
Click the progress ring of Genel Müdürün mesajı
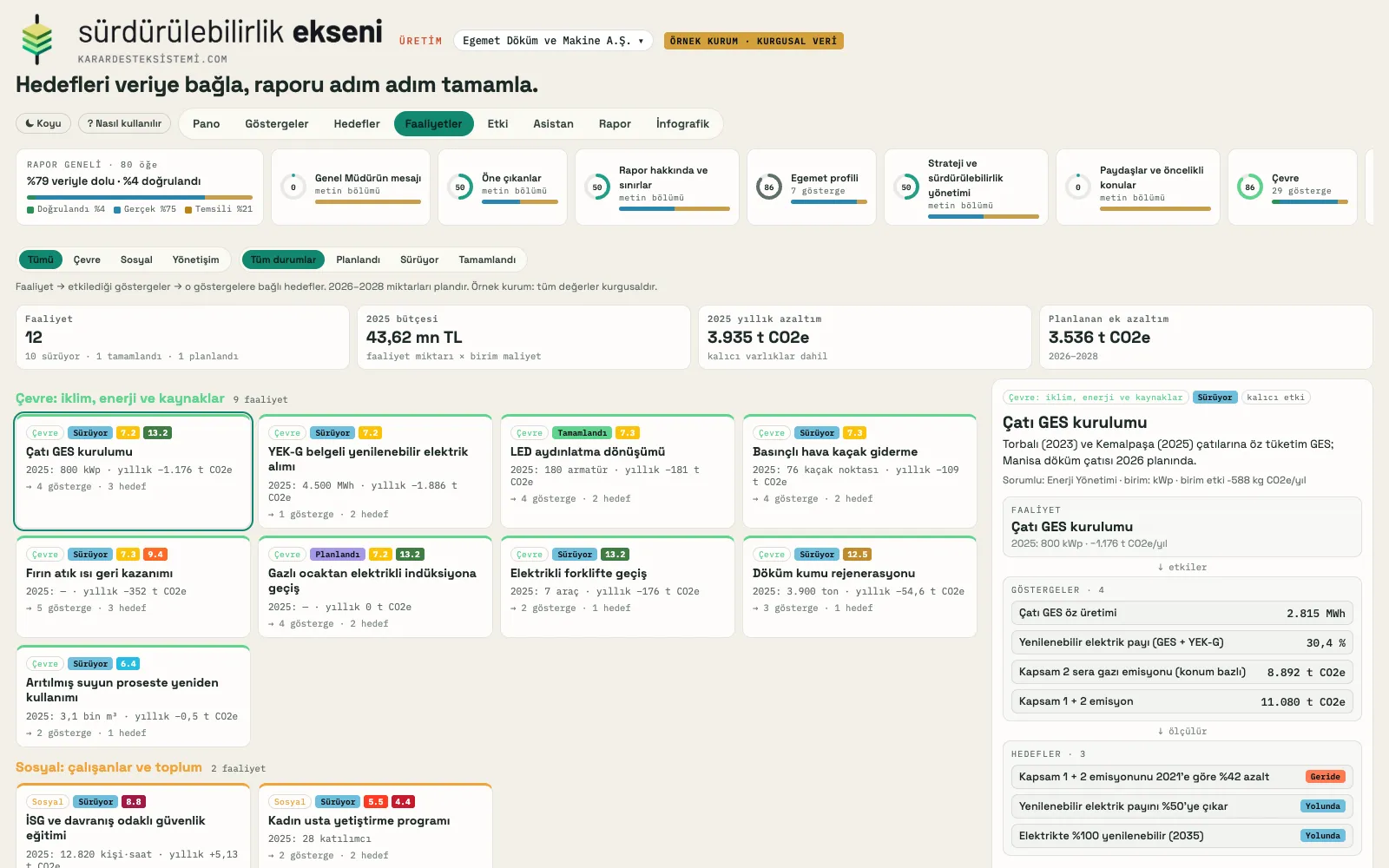coord(293,187)
